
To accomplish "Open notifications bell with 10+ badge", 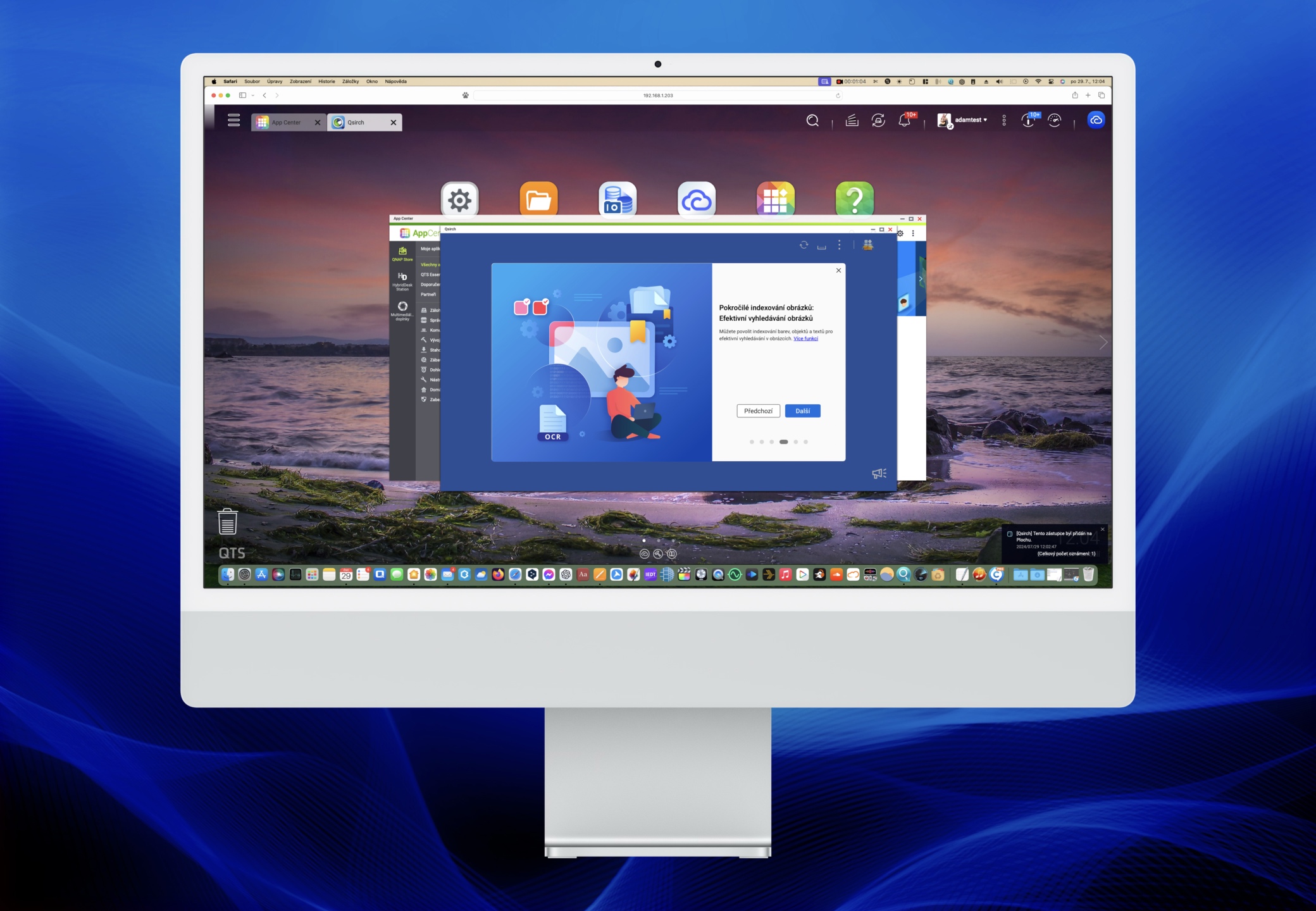I will point(905,120).
